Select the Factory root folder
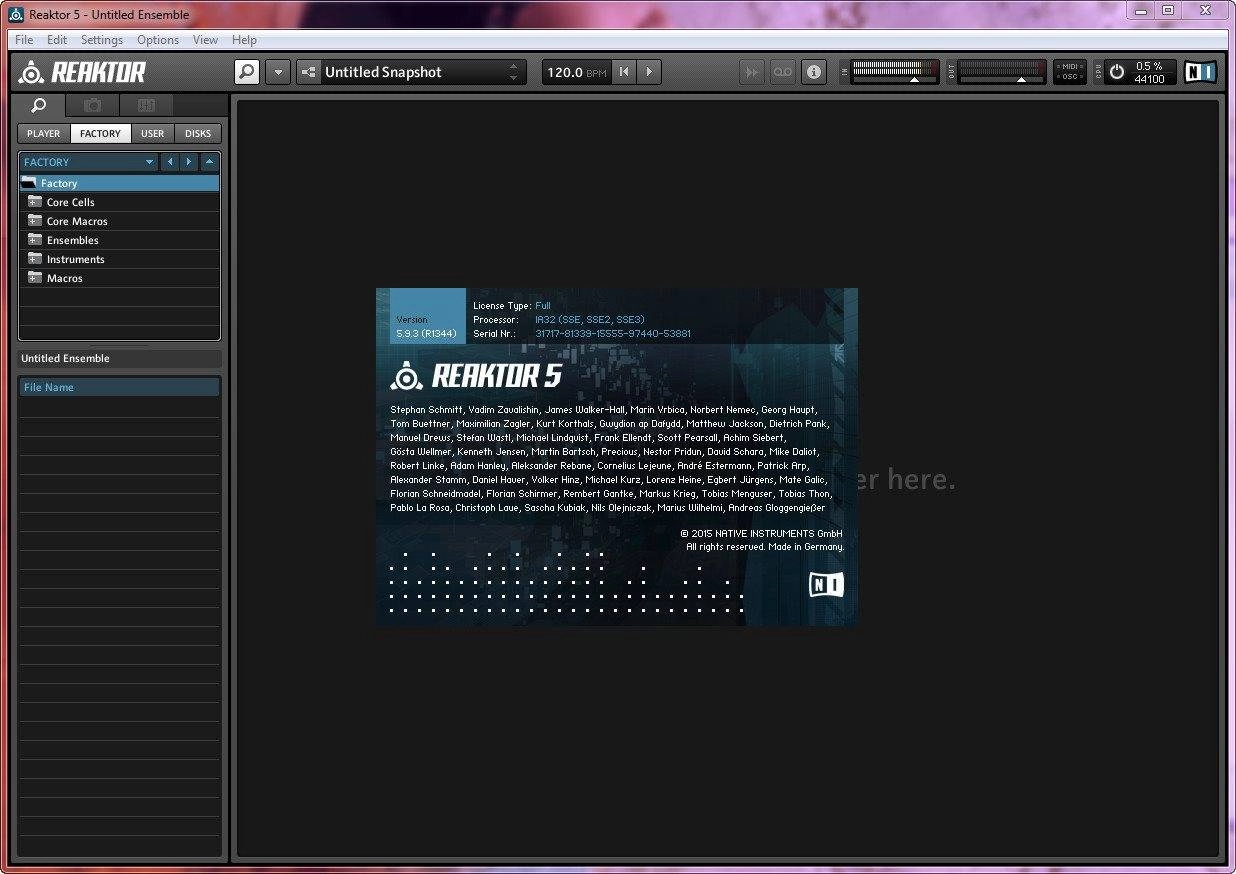Image resolution: width=1236 pixels, height=874 pixels. click(119, 183)
